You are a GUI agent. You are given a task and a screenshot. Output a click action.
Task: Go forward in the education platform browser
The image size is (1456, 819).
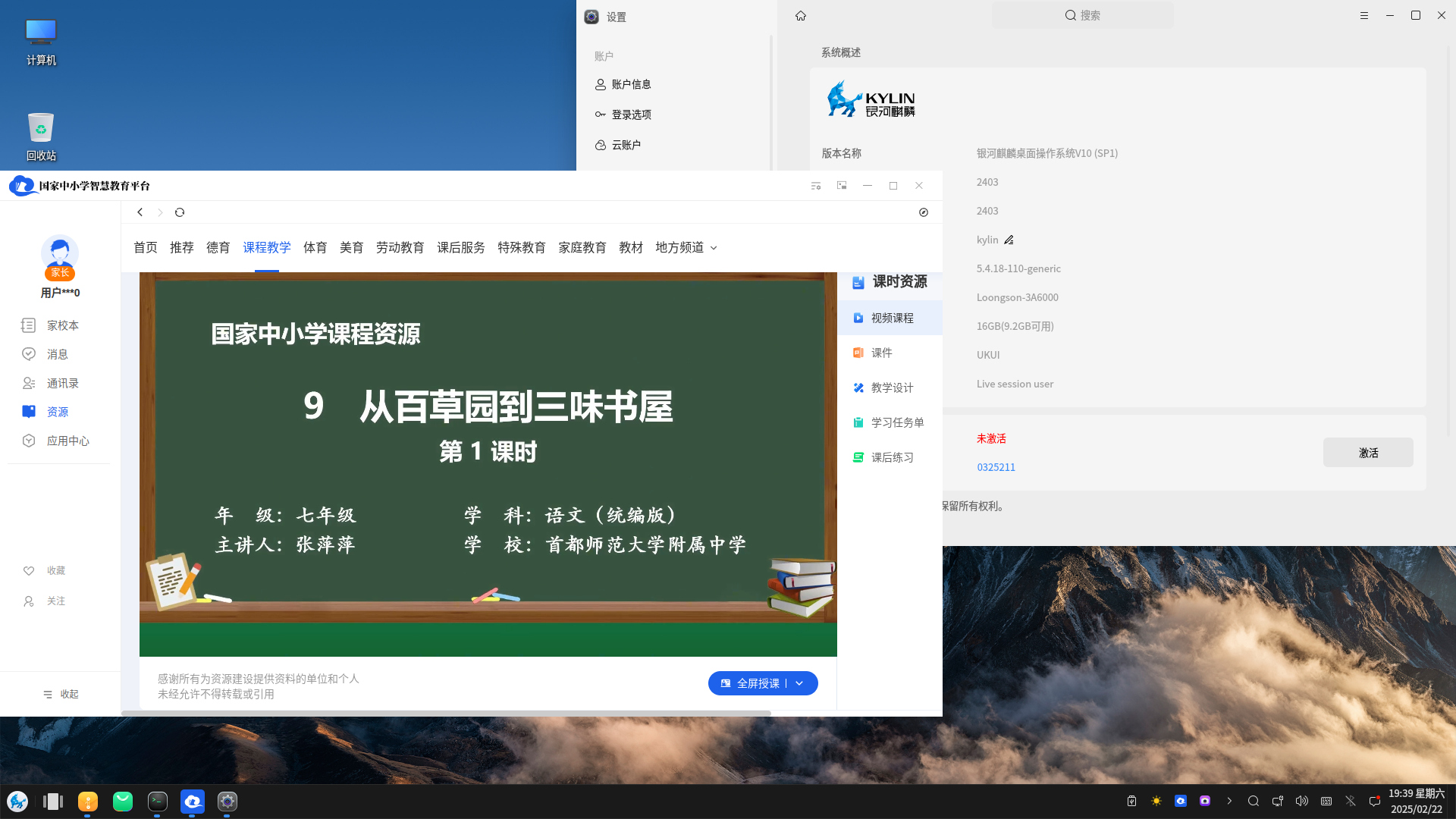click(x=160, y=212)
